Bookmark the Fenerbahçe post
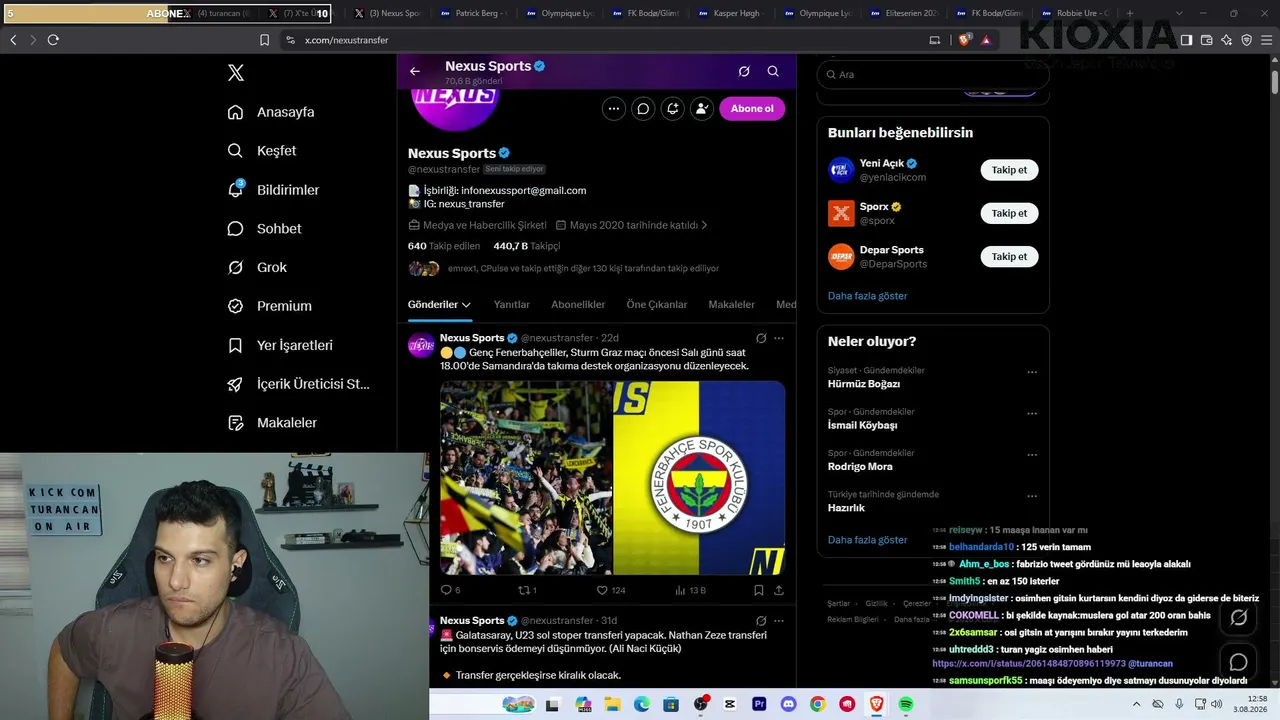This screenshot has height=720, width=1280. pos(759,591)
